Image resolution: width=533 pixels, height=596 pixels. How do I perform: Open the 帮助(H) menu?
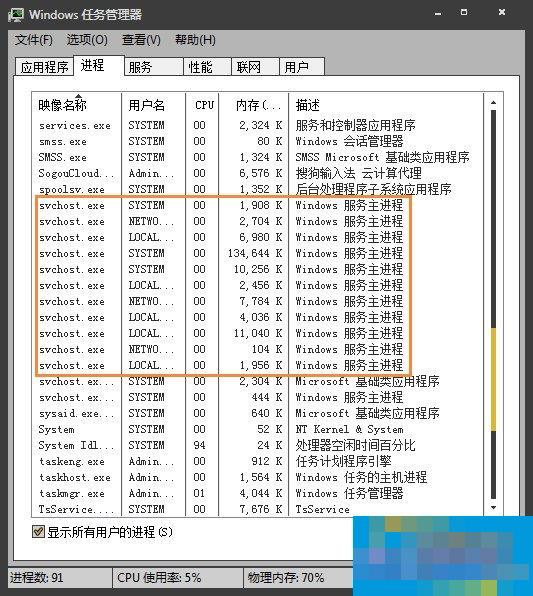point(195,40)
